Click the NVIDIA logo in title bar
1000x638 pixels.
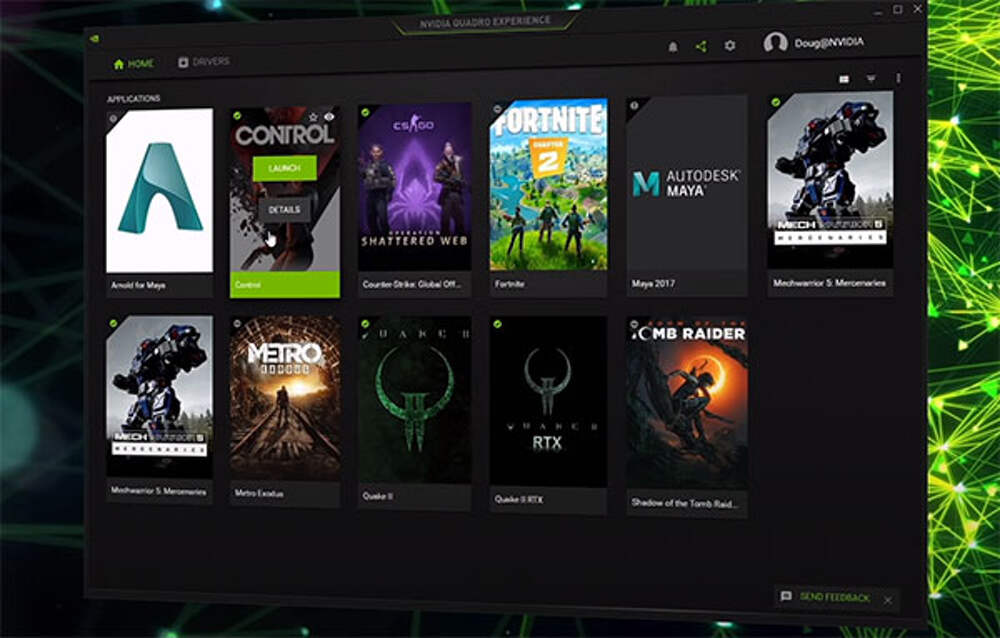(94, 39)
